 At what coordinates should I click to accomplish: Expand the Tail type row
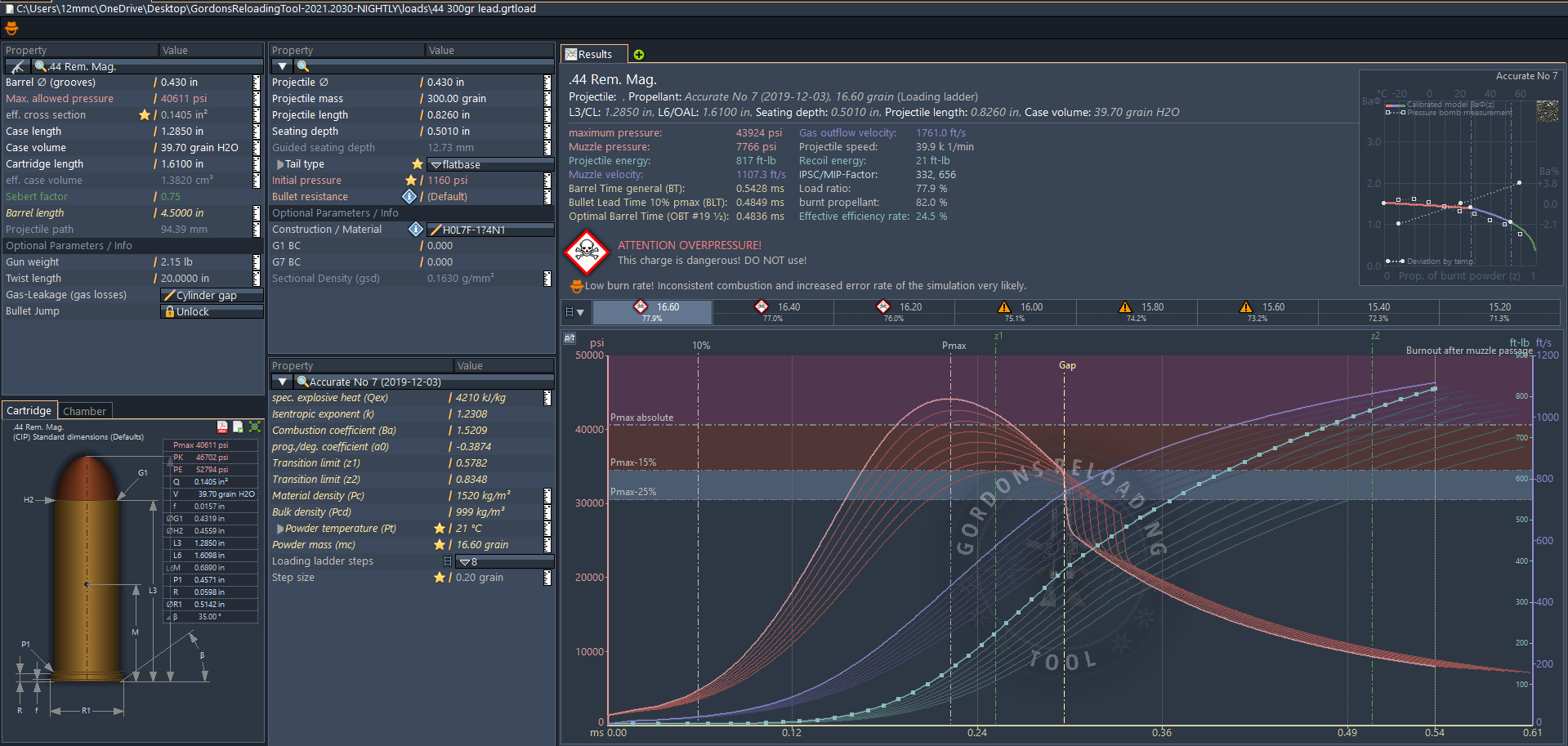(280, 164)
